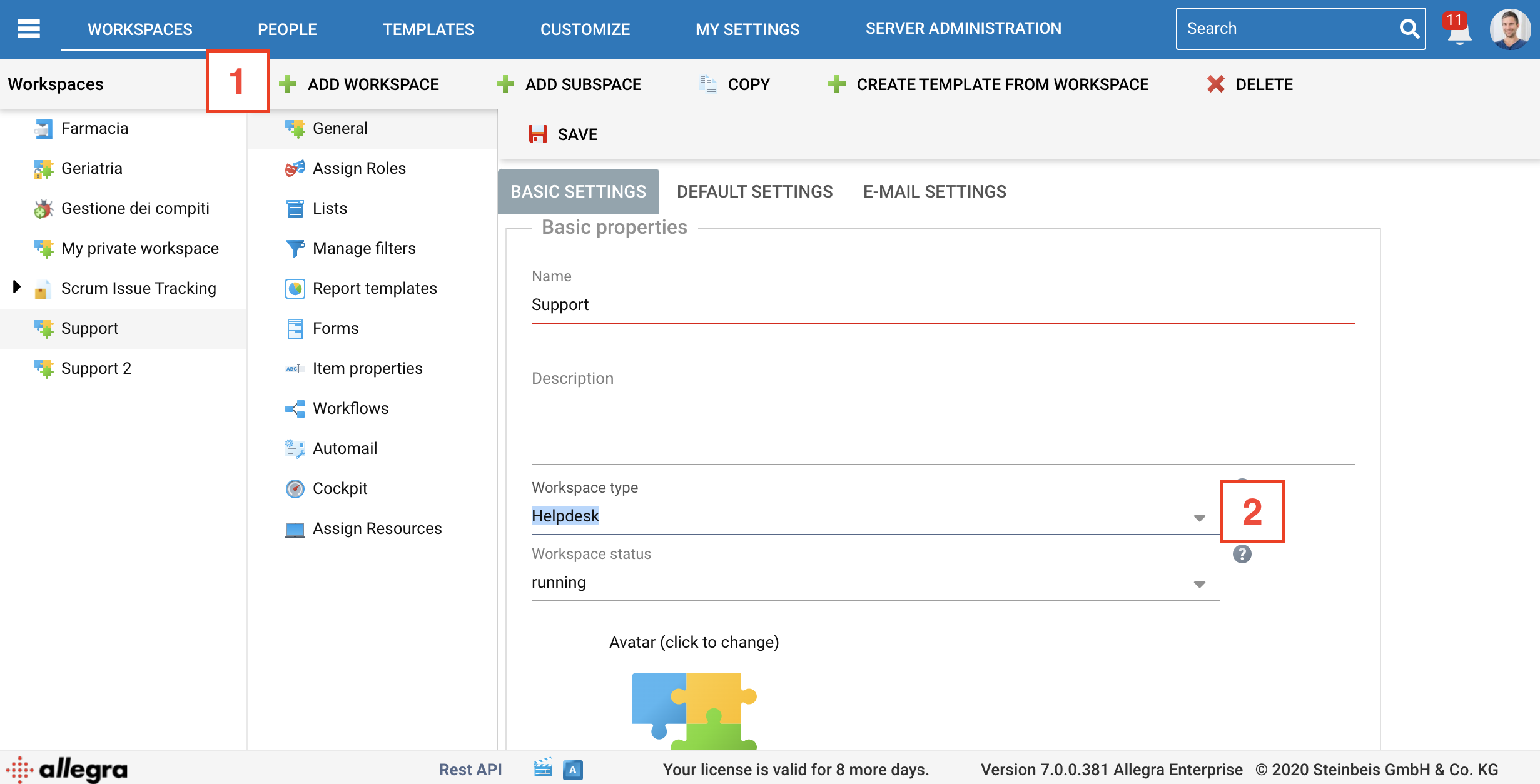Click the red Save floppy icon
Image resolution: width=1540 pixels, height=784 pixels.
pos(537,134)
